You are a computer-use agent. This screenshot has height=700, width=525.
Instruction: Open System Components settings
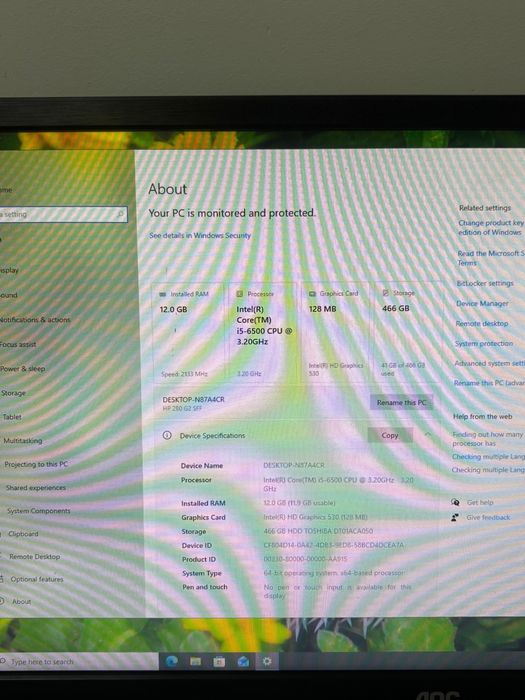click(39, 511)
